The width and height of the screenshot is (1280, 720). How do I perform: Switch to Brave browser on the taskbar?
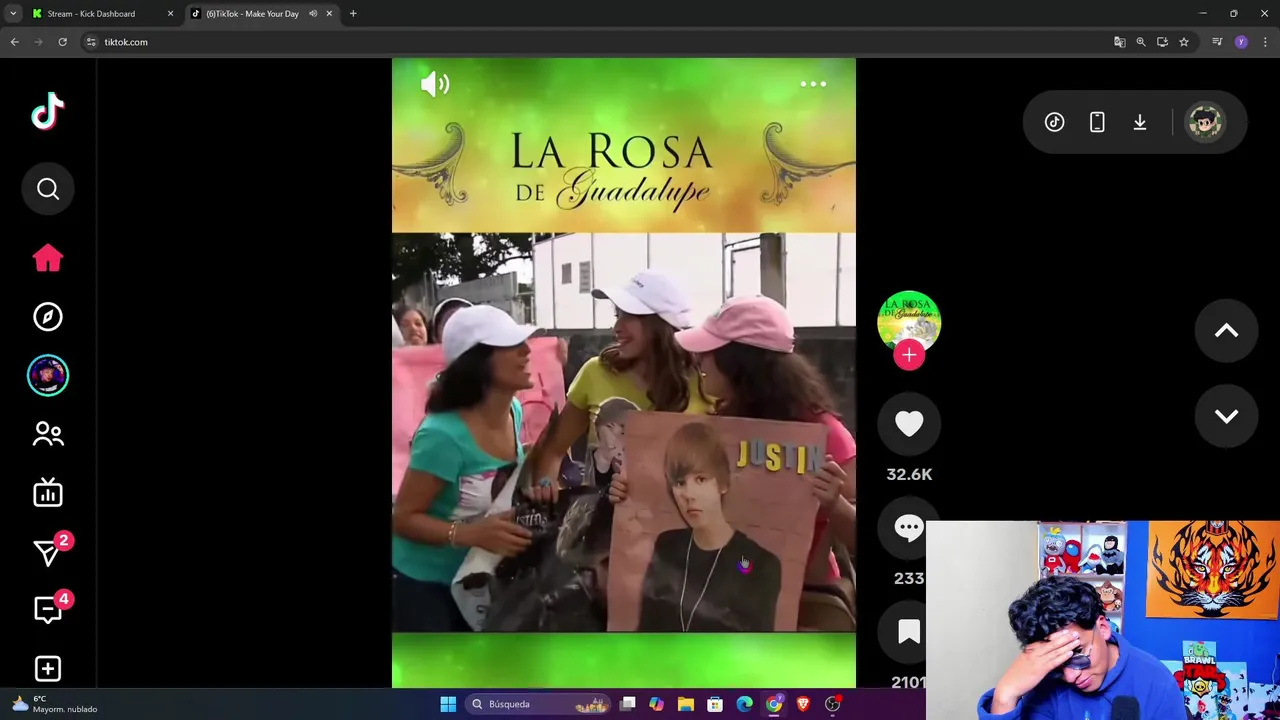pos(803,704)
